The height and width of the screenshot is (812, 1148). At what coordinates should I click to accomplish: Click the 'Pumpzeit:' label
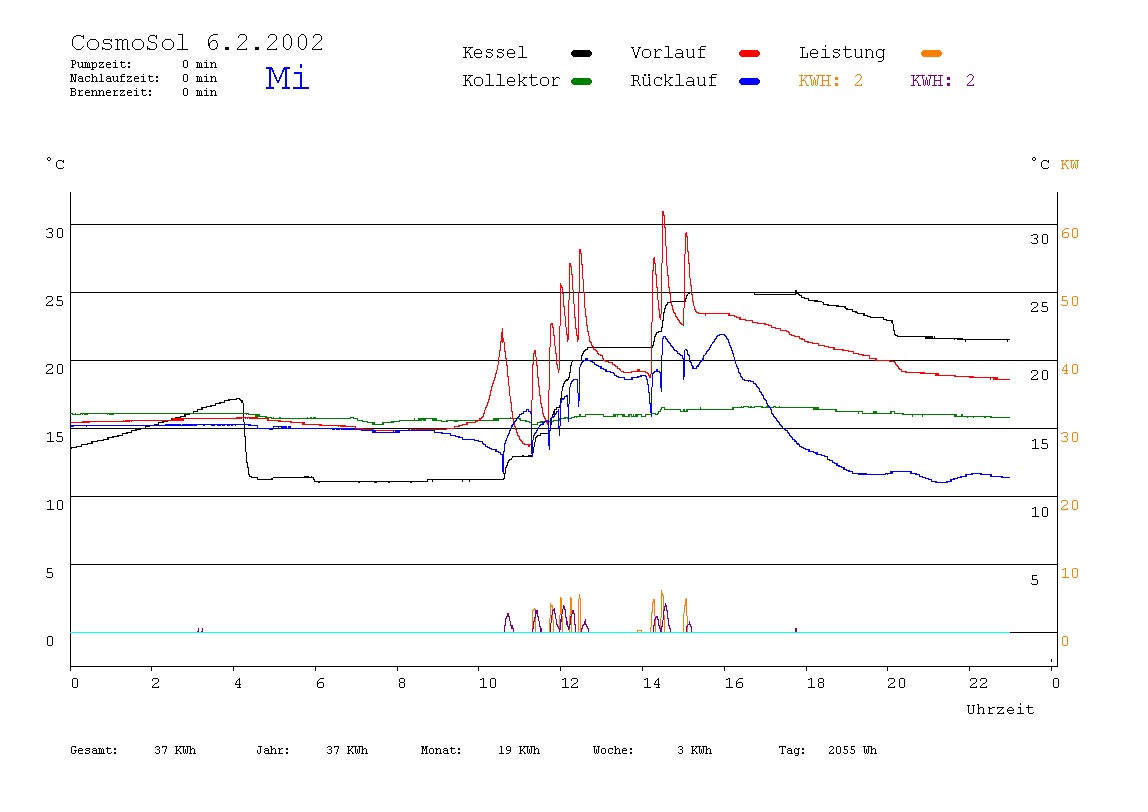pyautogui.click(x=101, y=64)
